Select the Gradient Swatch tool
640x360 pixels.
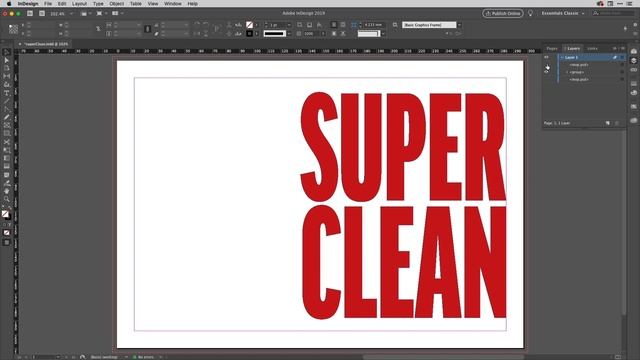tap(7, 158)
